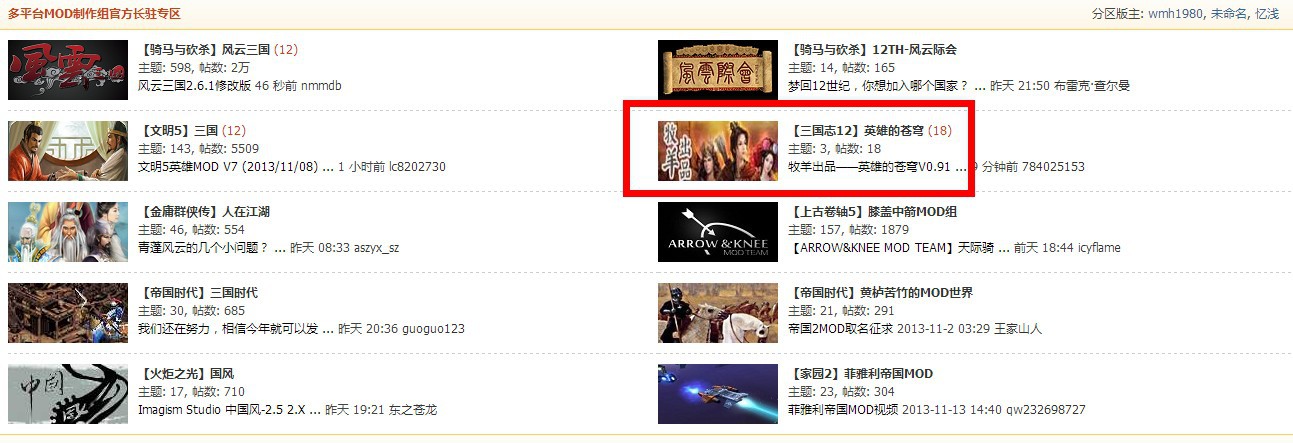The height and width of the screenshot is (443, 1293).
Task: Open latest post 文明5英雄MOD V7
Action: click(x=236, y=167)
